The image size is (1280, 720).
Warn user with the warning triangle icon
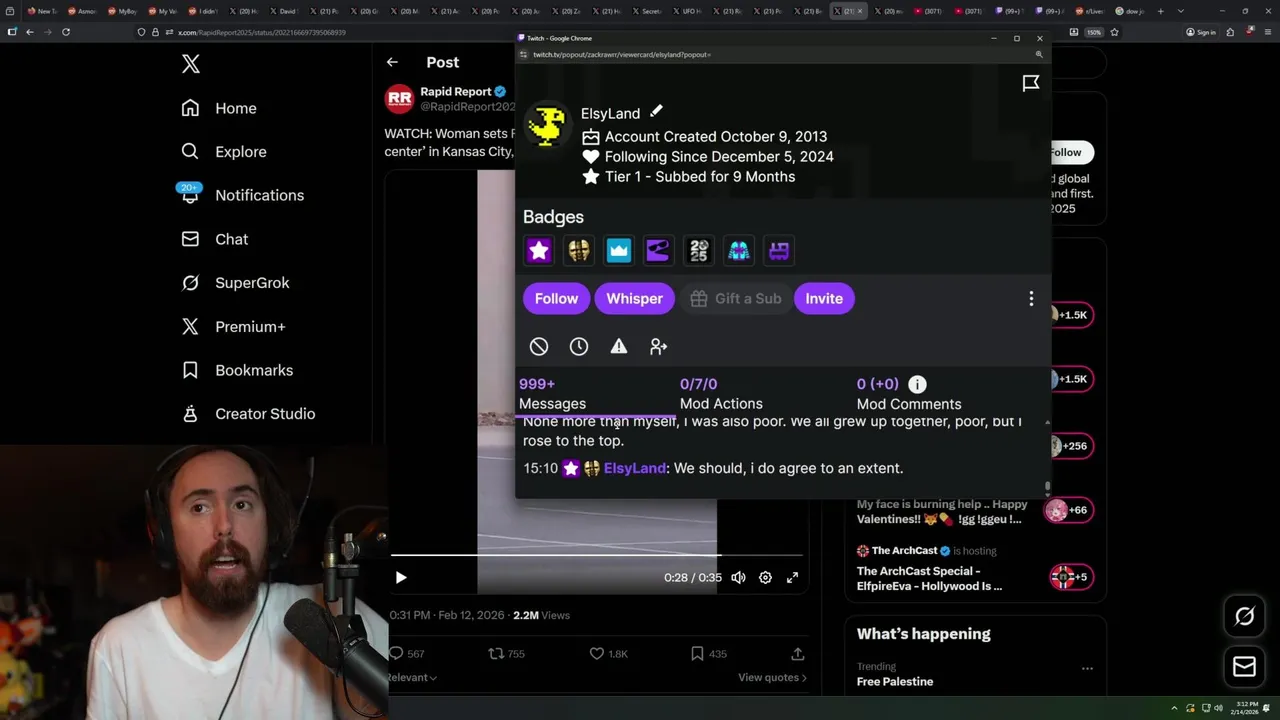[619, 346]
